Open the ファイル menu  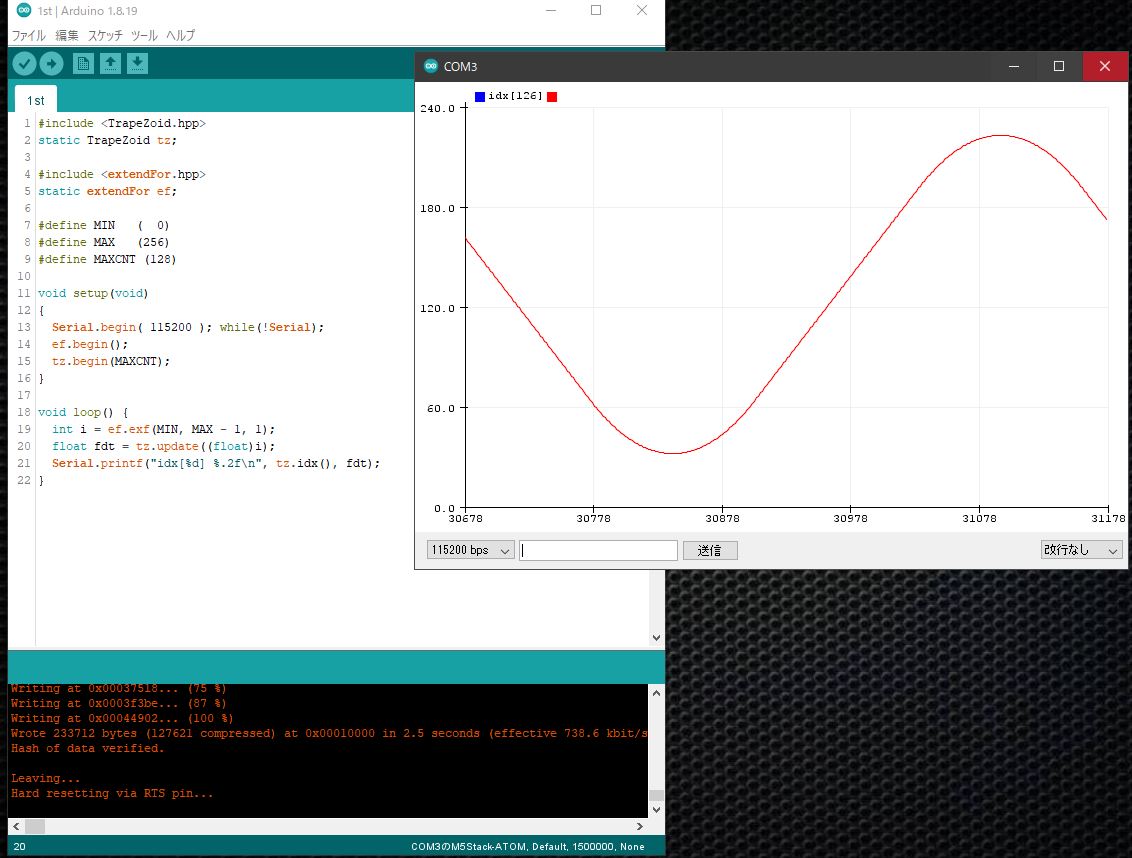28,35
